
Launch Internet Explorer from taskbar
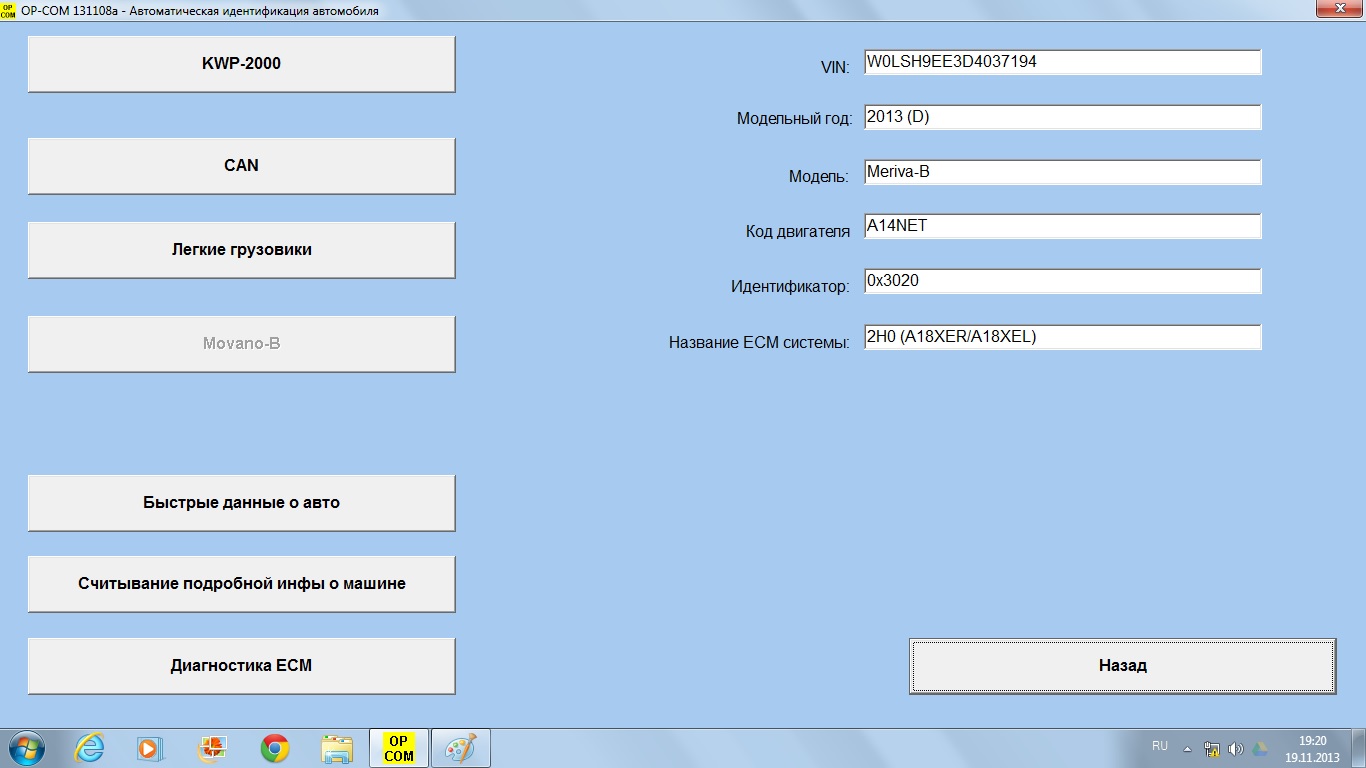90,748
